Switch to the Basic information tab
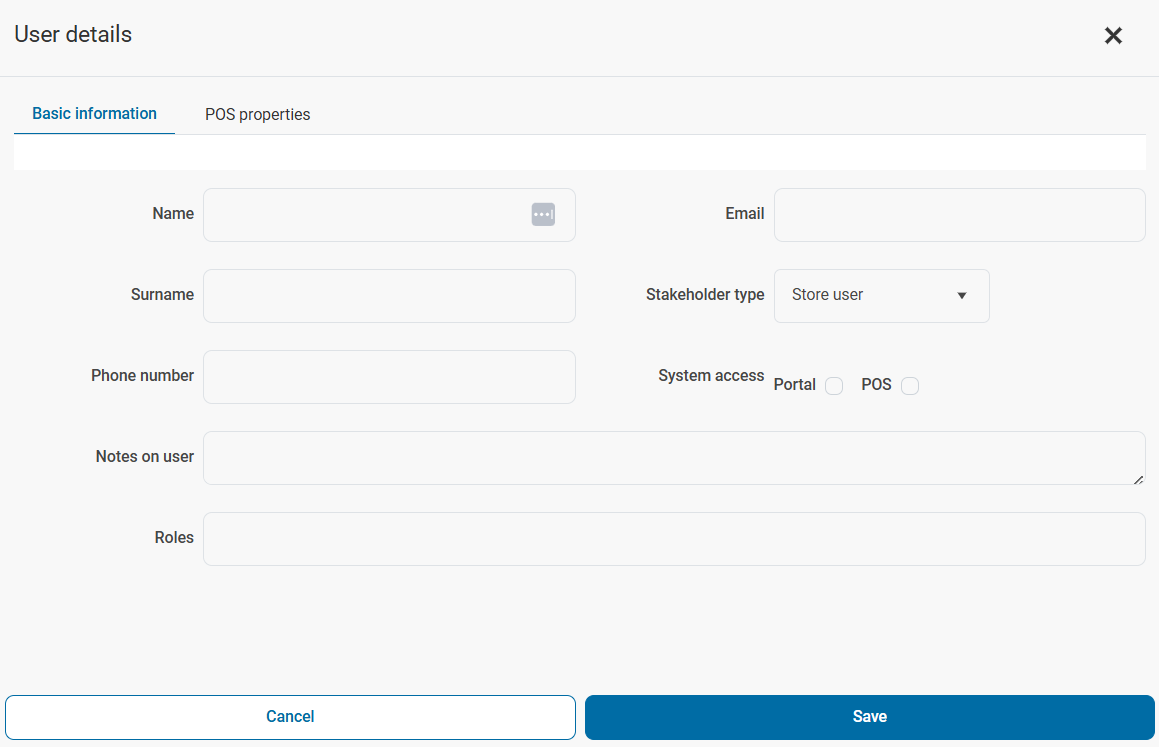The width and height of the screenshot is (1159, 747). point(94,114)
